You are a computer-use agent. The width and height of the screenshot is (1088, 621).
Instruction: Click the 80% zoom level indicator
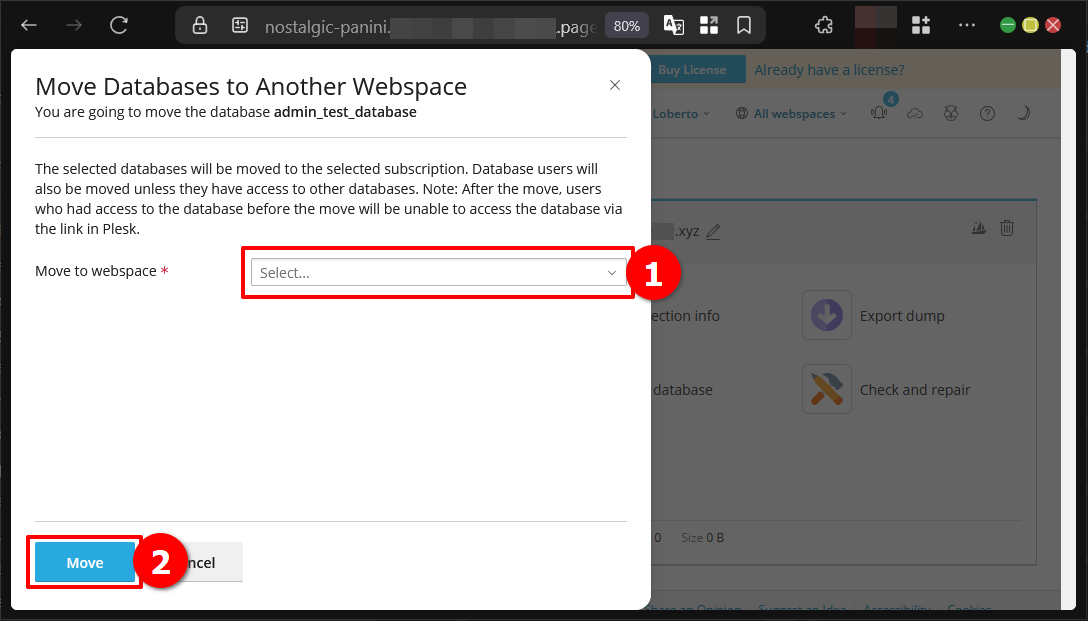(627, 25)
